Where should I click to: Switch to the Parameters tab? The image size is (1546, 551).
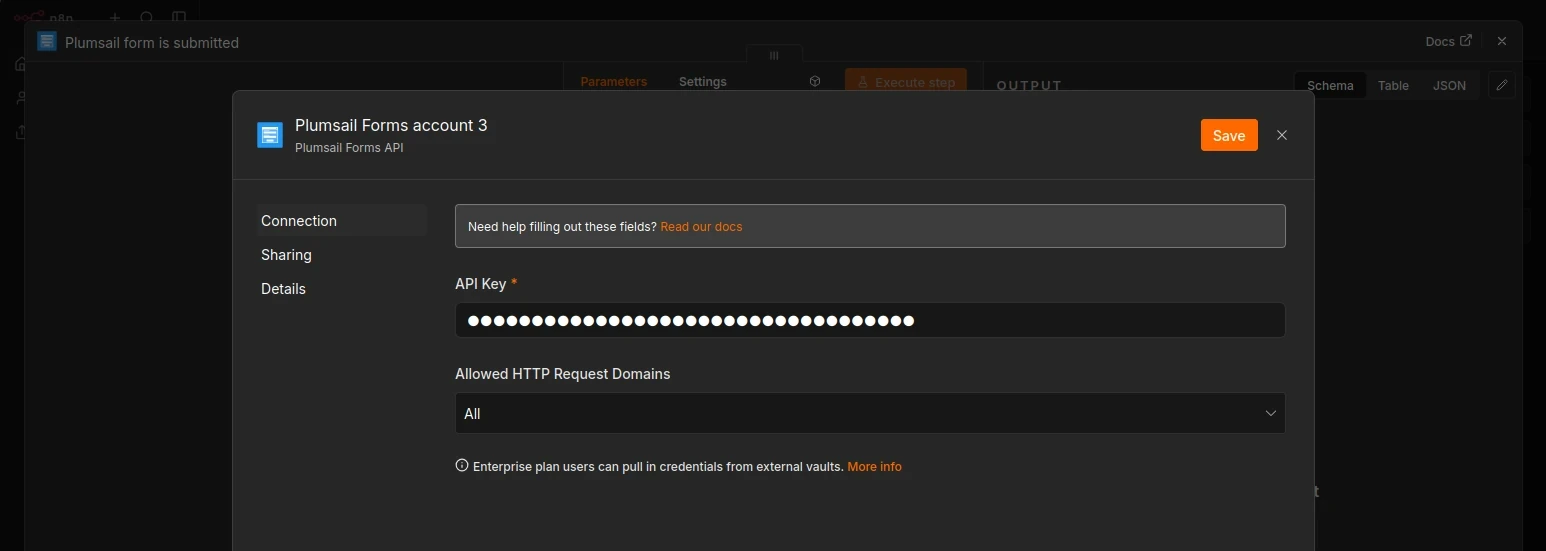point(613,82)
